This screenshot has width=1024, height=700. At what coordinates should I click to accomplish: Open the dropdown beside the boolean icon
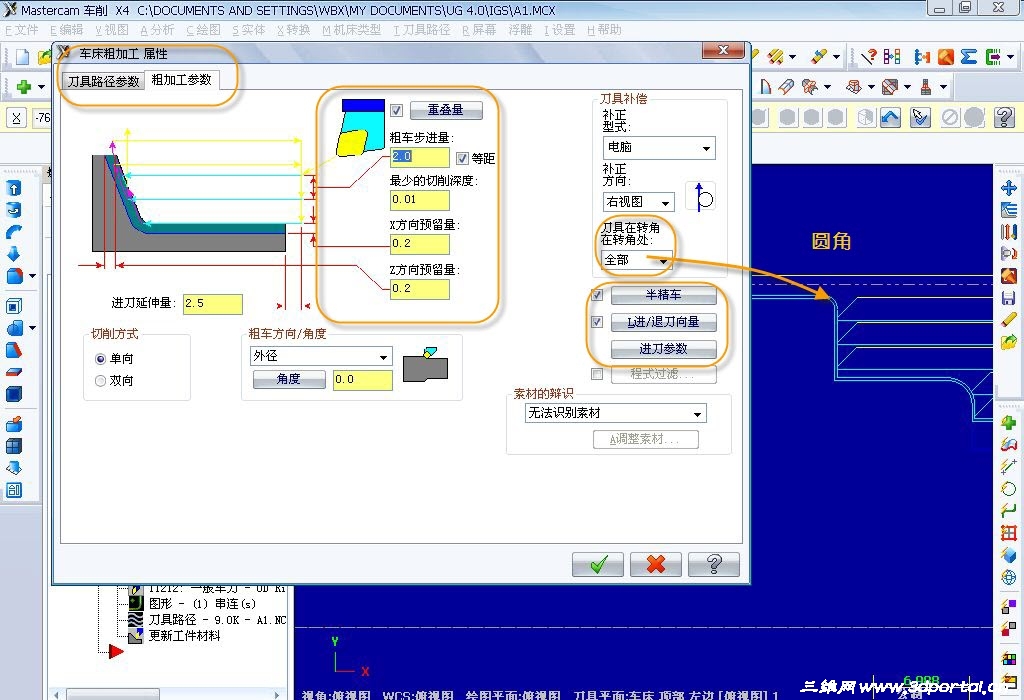coord(32,327)
